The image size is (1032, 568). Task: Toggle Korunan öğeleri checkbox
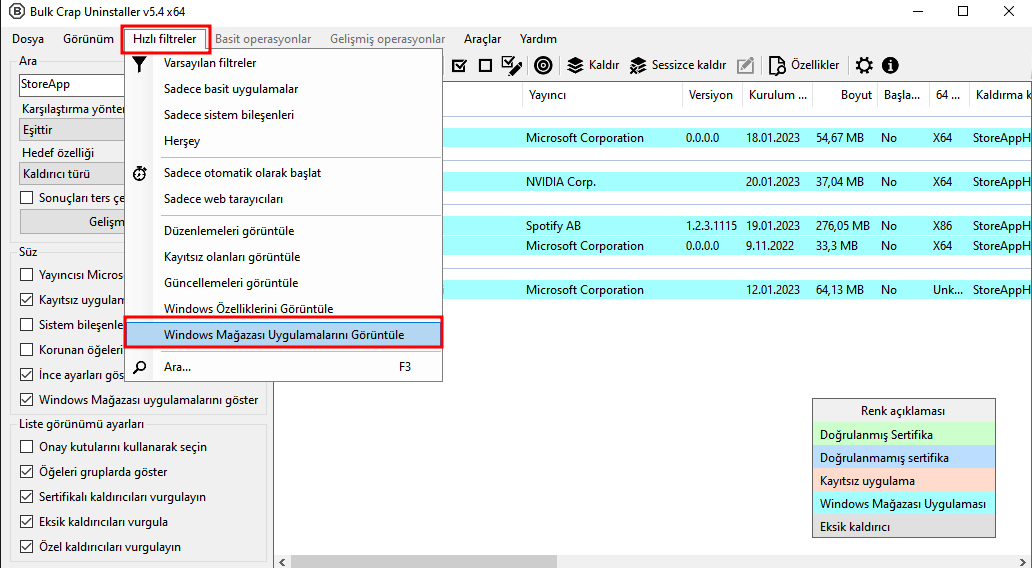pyautogui.click(x=26, y=349)
